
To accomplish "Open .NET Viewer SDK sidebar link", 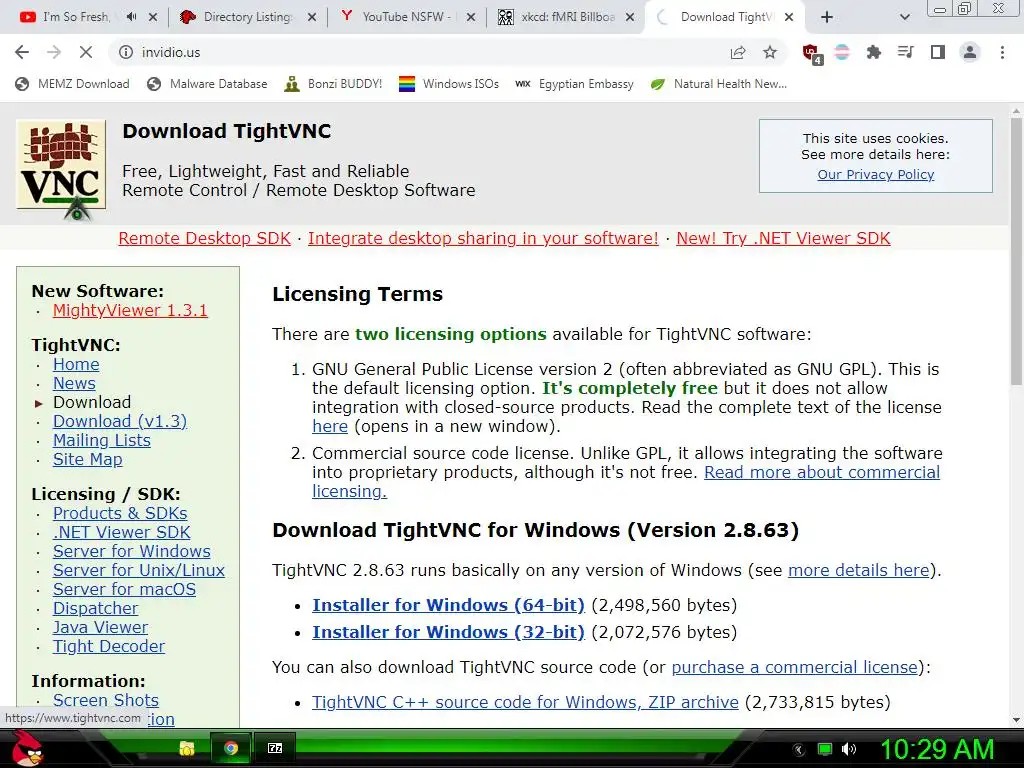I will click(x=121, y=532).
